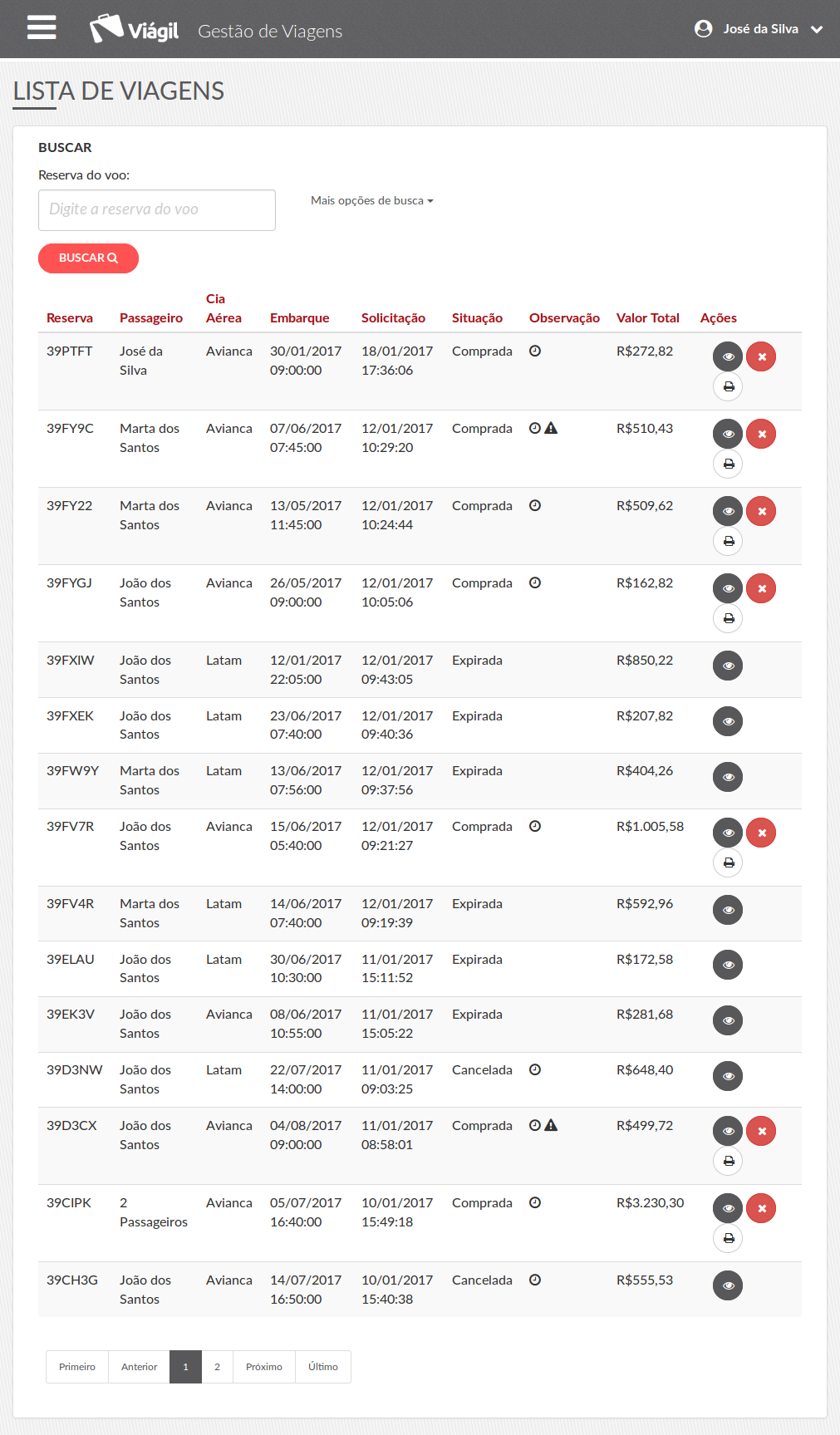Click clock icon for reservation 39FYGJ

(535, 582)
